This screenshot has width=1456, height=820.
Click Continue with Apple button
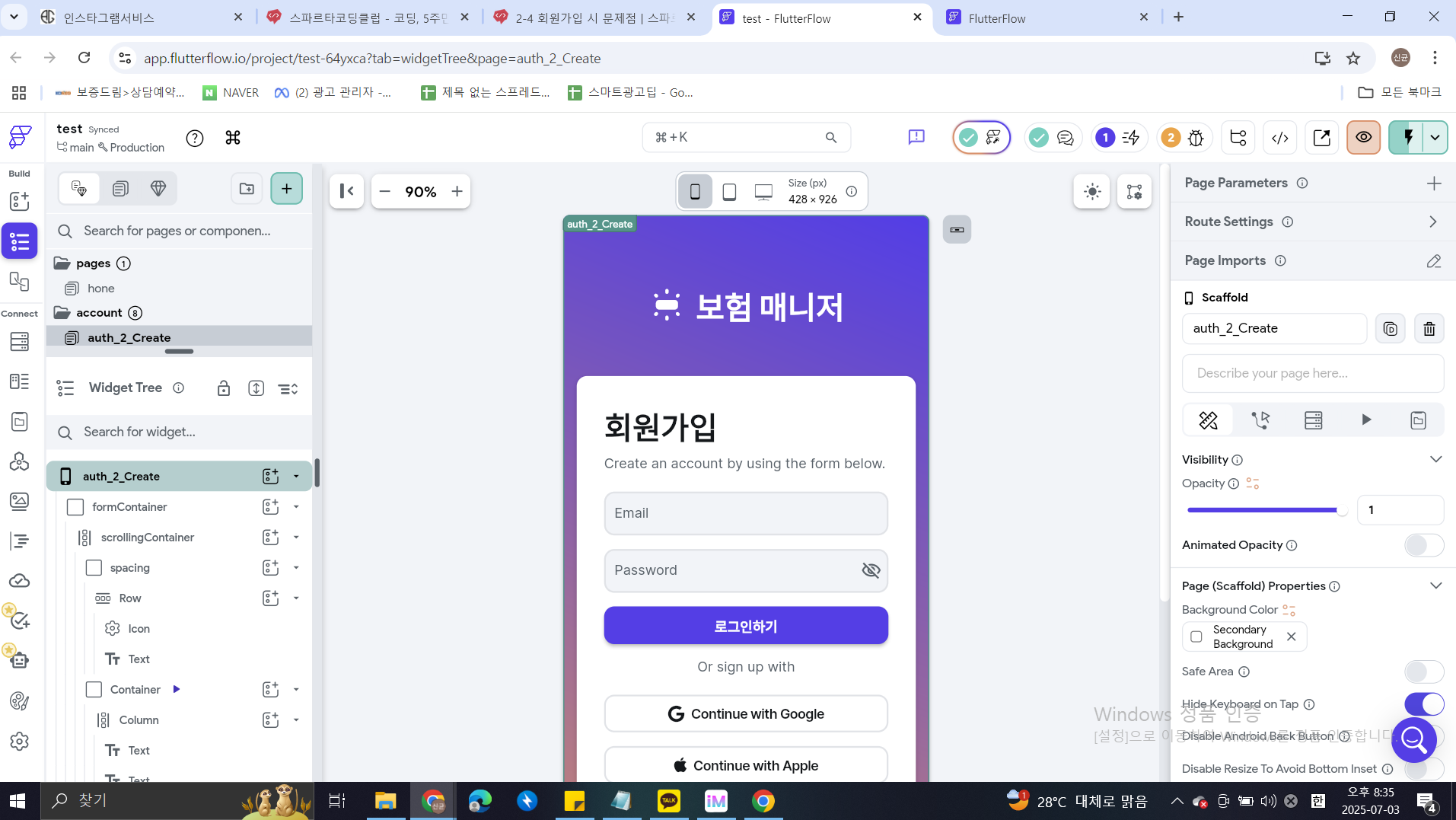pos(746,765)
